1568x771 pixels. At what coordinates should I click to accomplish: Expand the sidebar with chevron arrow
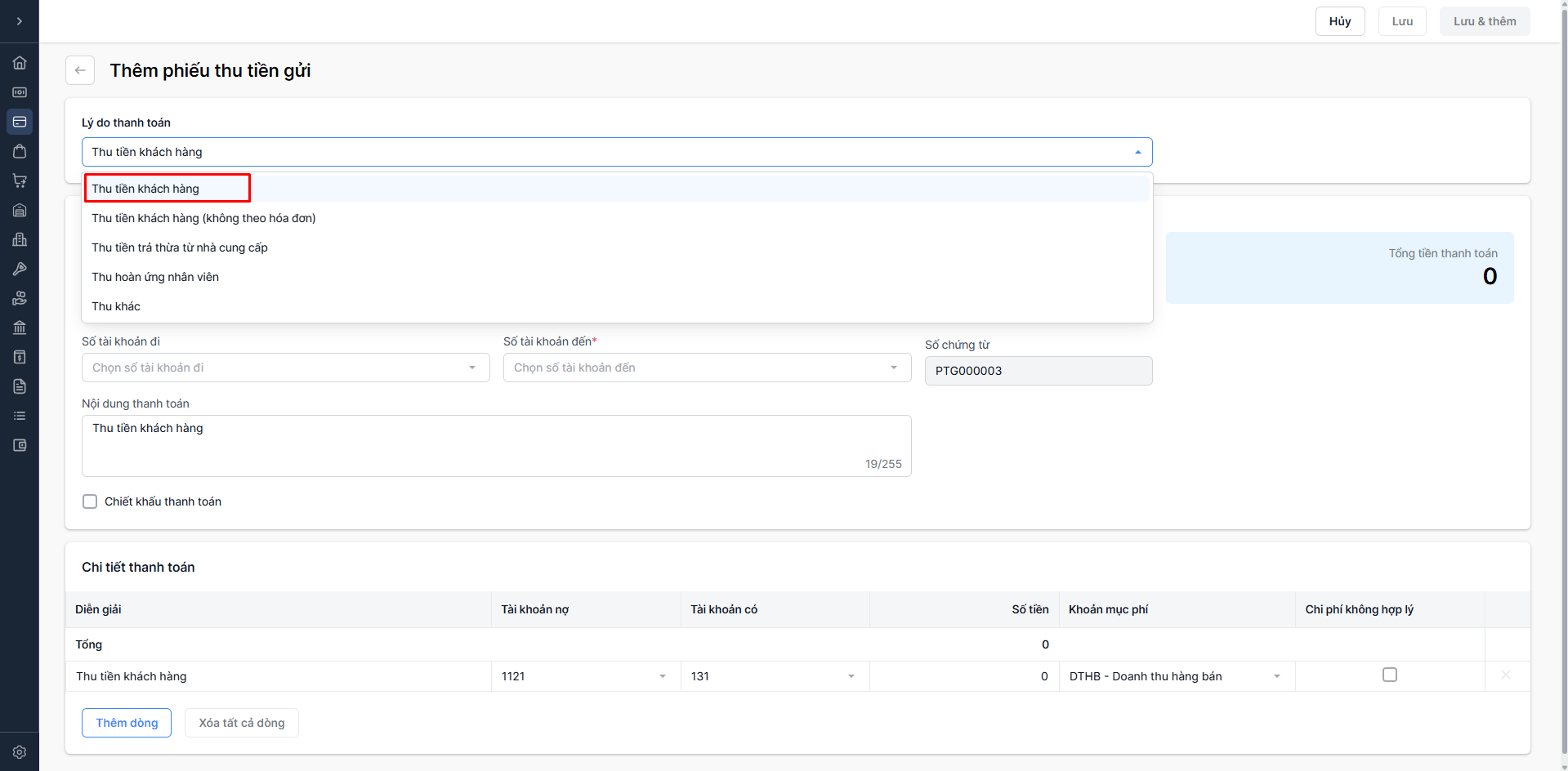pos(20,21)
